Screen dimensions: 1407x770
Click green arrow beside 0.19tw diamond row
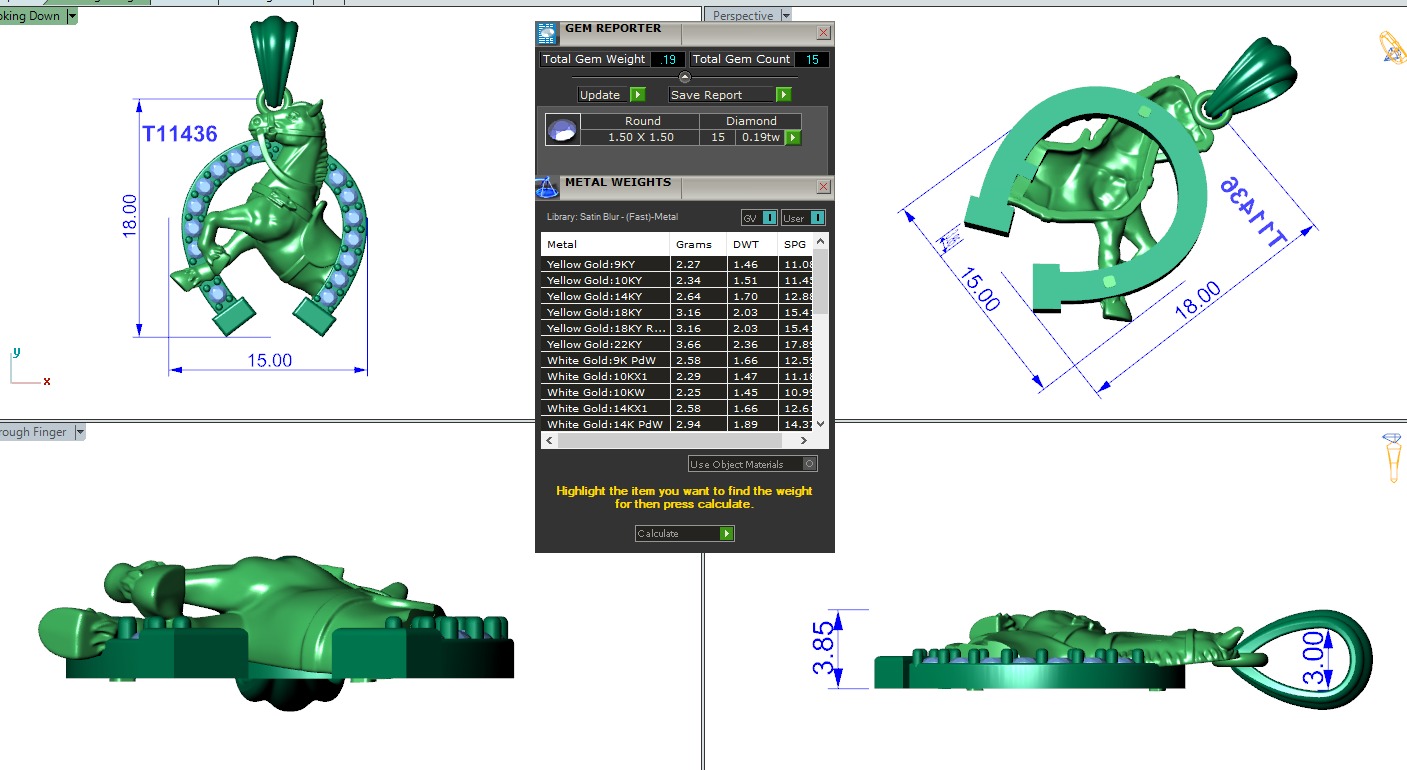(793, 137)
